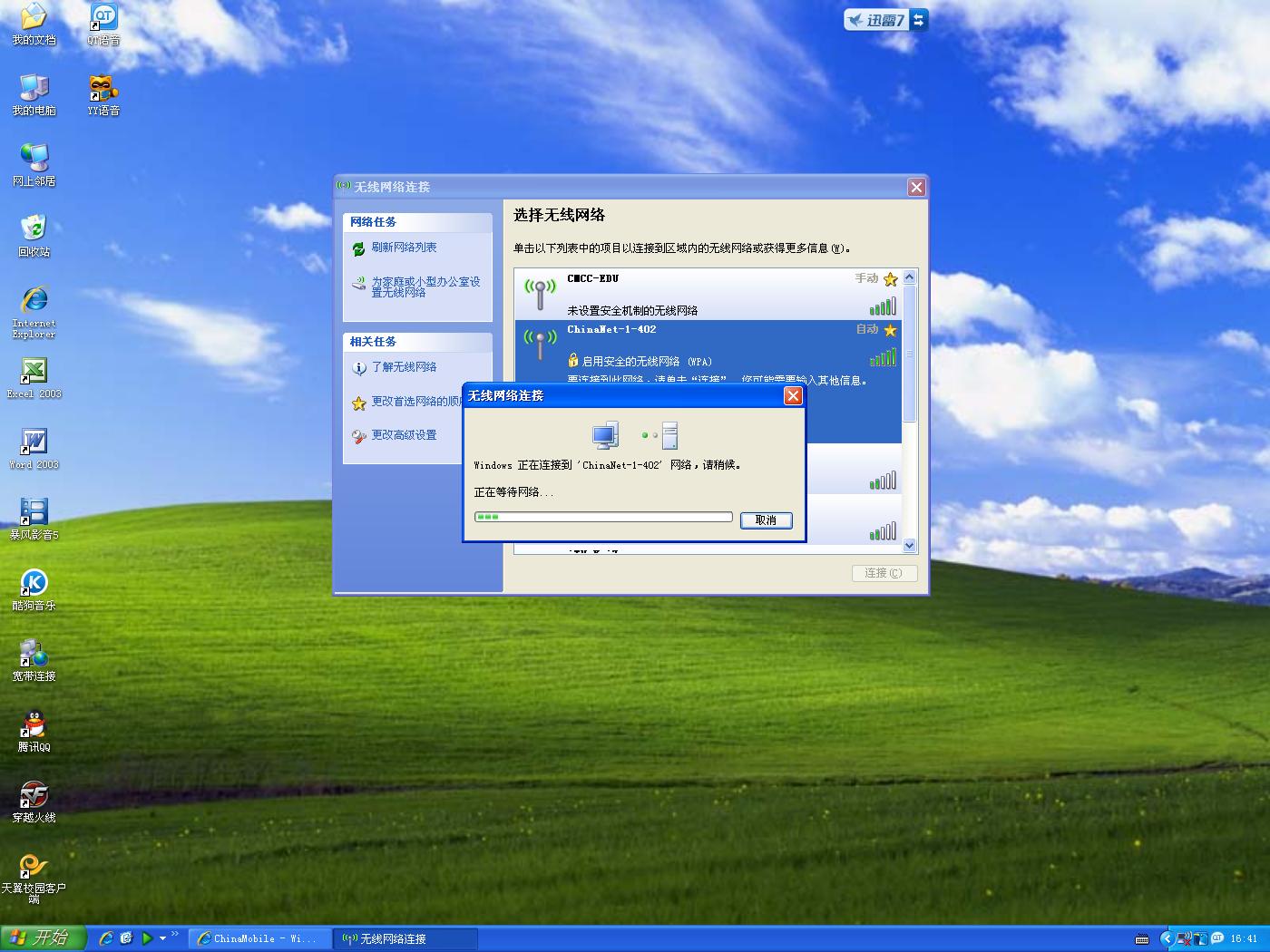Image resolution: width=1270 pixels, height=952 pixels.
Task: Close the 无线网络连接 main window
Action: (x=916, y=187)
